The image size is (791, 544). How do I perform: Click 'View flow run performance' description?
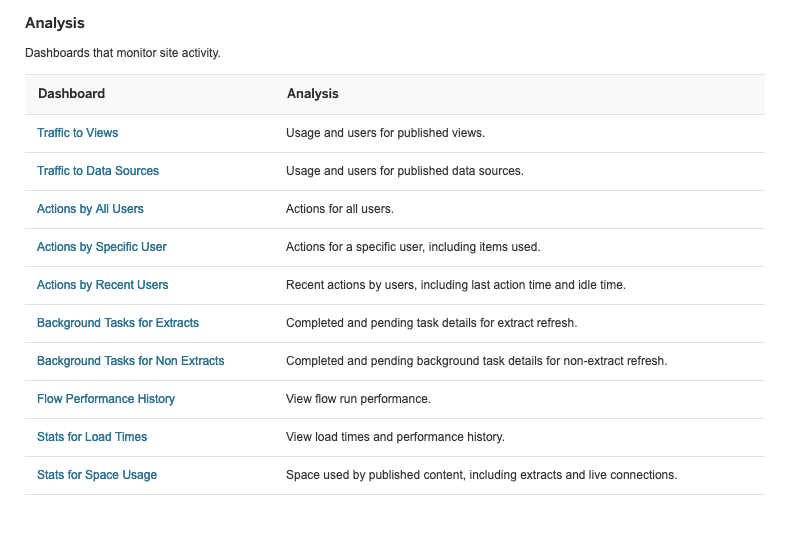[358, 399]
